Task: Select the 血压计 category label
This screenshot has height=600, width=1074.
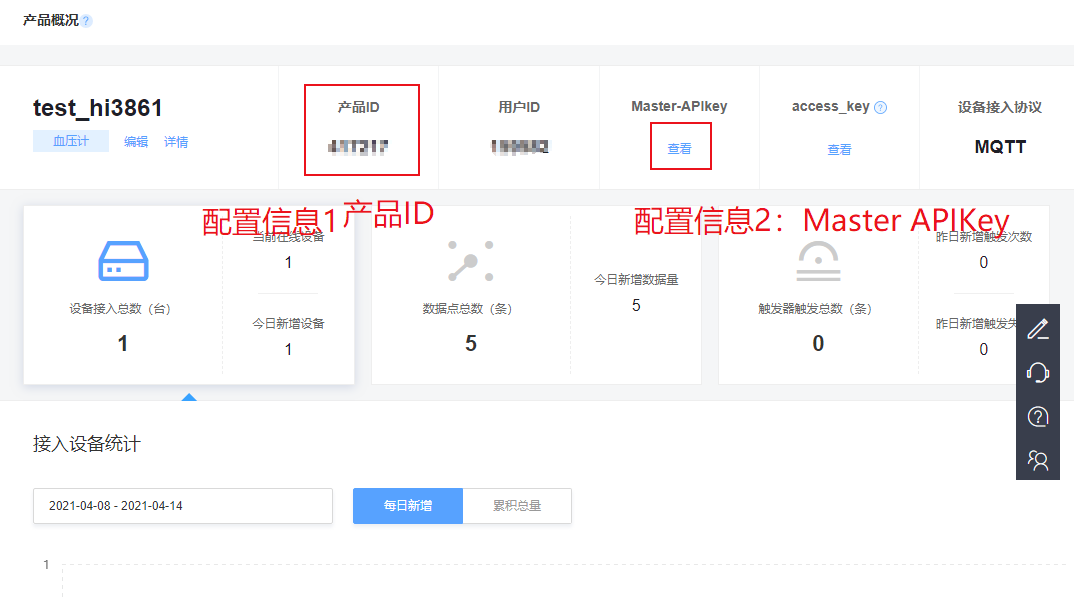Action: click(70, 141)
